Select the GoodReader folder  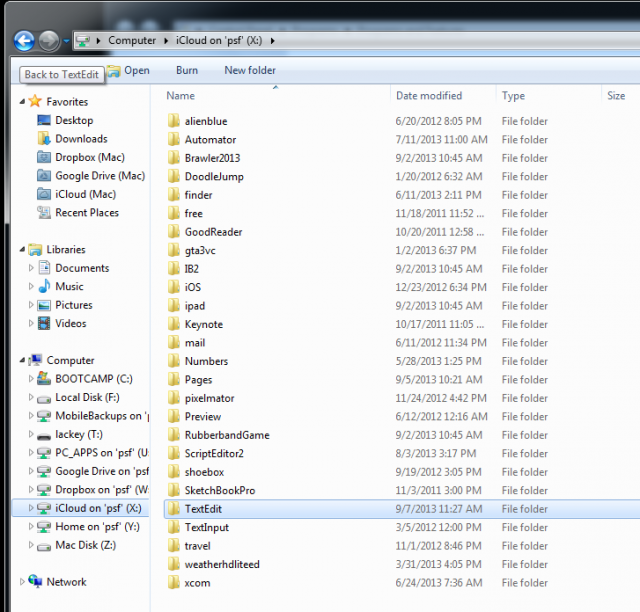213,232
